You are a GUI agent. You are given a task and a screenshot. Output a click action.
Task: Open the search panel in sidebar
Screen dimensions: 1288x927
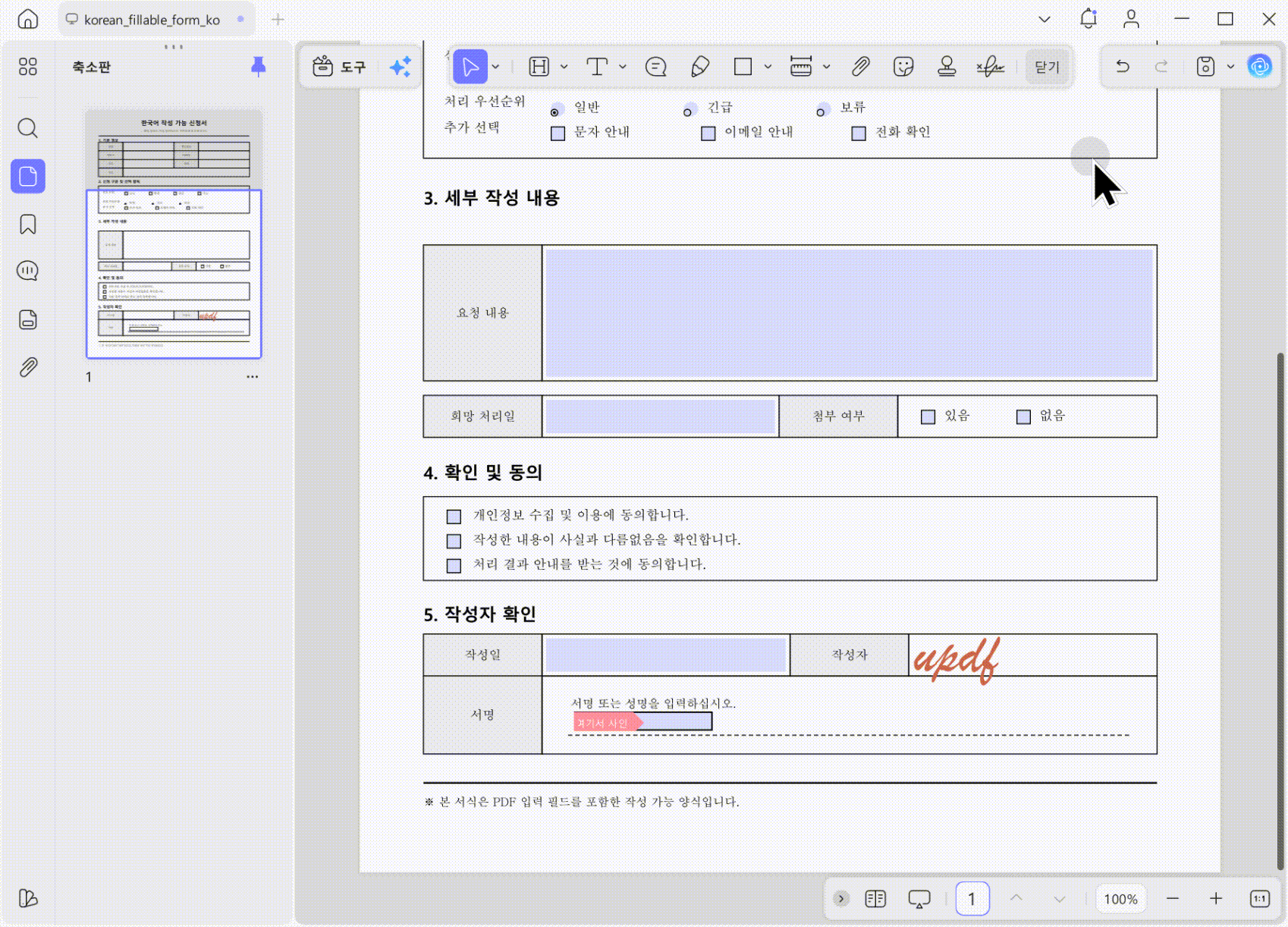tap(28, 127)
